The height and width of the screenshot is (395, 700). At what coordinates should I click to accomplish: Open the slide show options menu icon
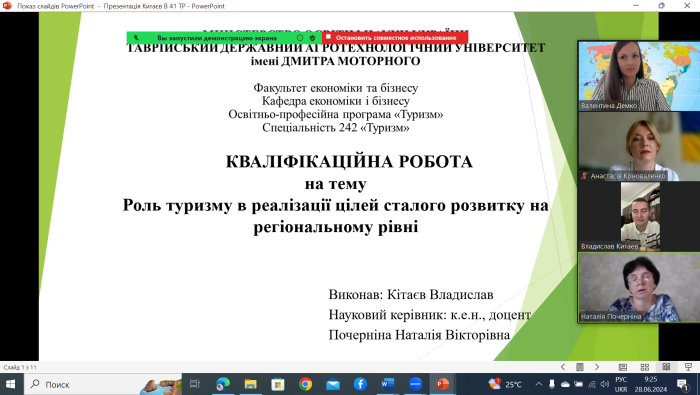pos(579,367)
